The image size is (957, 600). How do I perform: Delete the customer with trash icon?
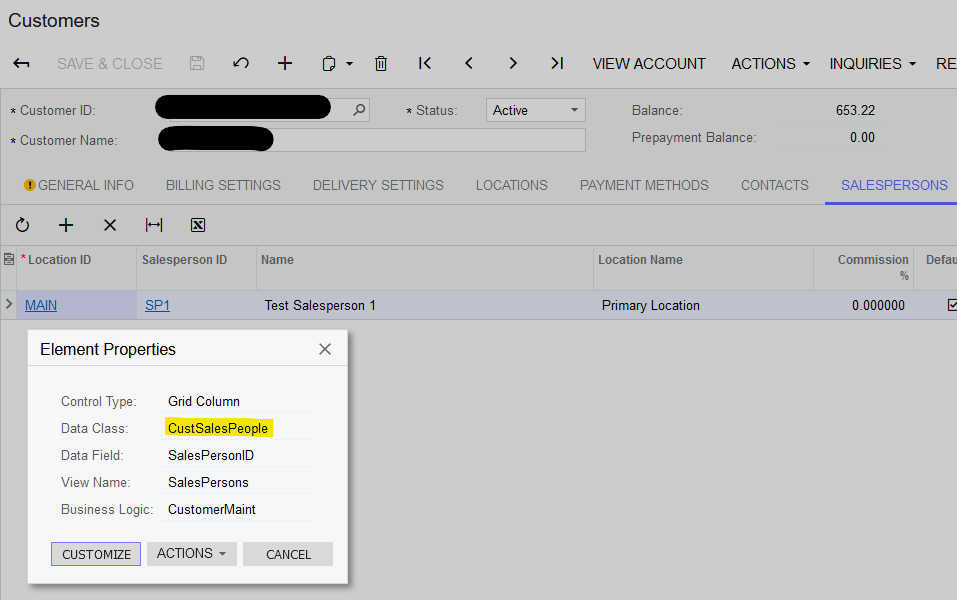[381, 63]
